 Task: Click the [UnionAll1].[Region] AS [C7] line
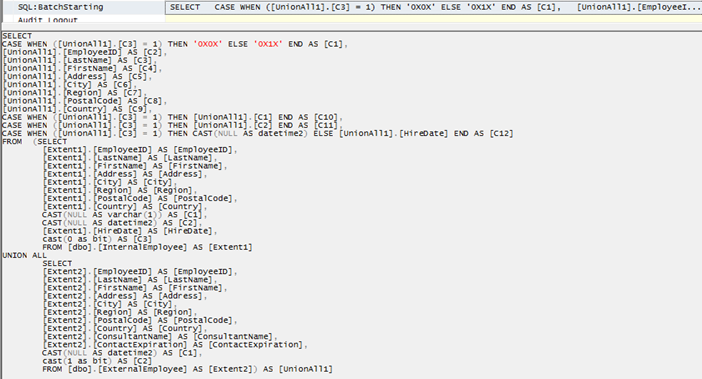point(74,93)
